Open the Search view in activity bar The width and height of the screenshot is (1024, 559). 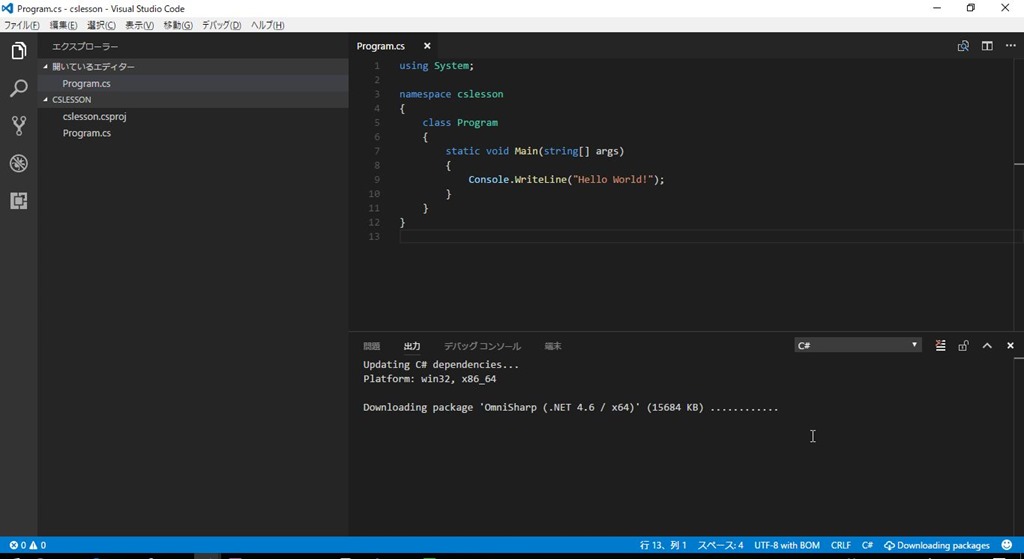(x=18, y=89)
